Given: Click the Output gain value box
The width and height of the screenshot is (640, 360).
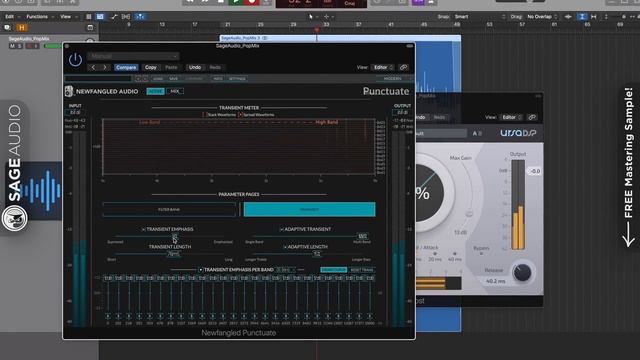Looking at the screenshot, I should point(402,112).
